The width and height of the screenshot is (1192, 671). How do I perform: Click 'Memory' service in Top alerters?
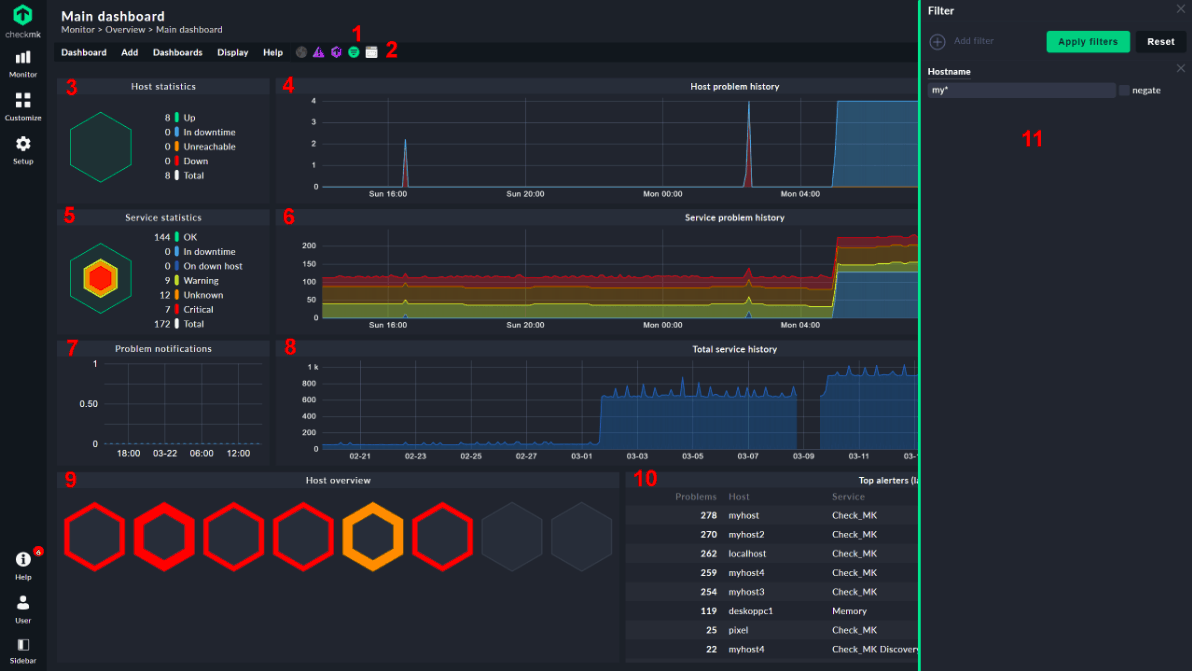pos(849,611)
